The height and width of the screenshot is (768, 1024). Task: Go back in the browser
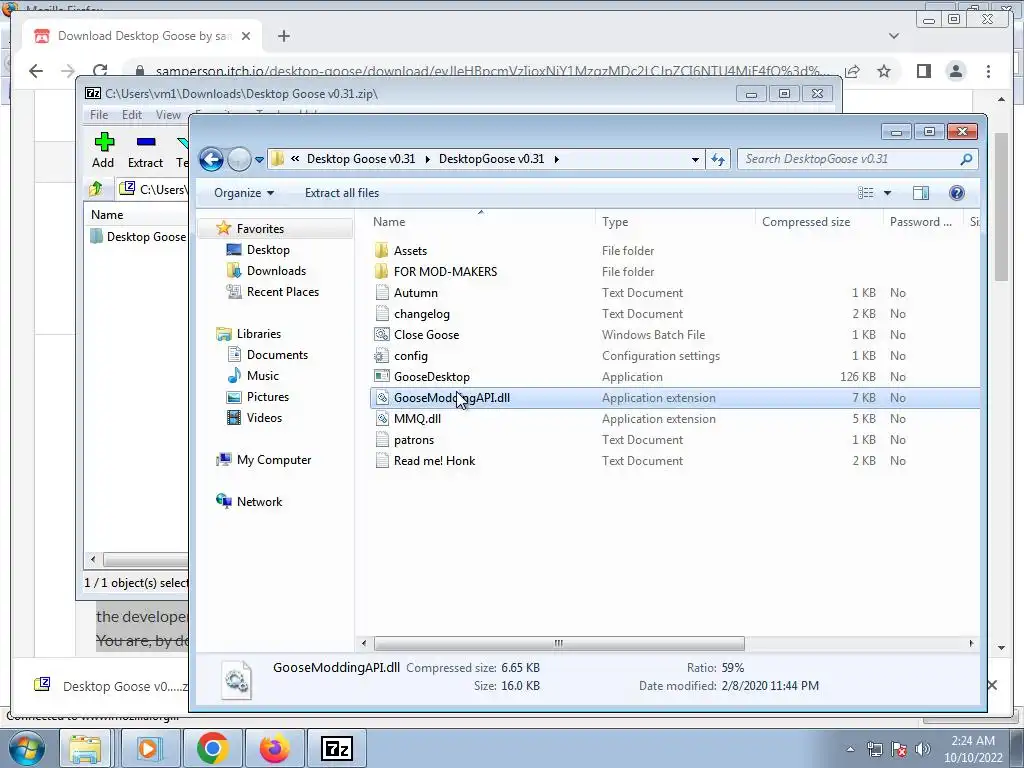coord(36,71)
